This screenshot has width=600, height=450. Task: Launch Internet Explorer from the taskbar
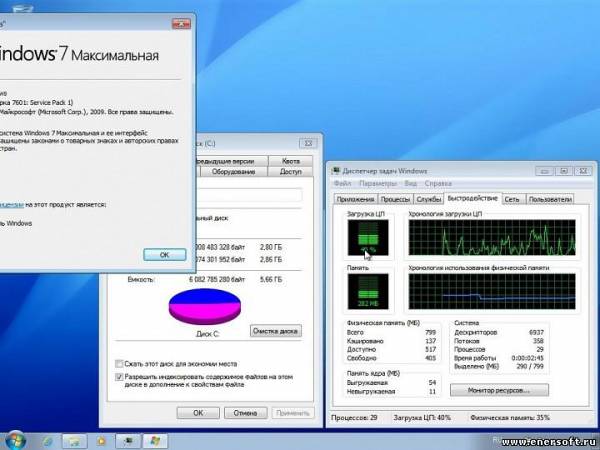click(48, 441)
